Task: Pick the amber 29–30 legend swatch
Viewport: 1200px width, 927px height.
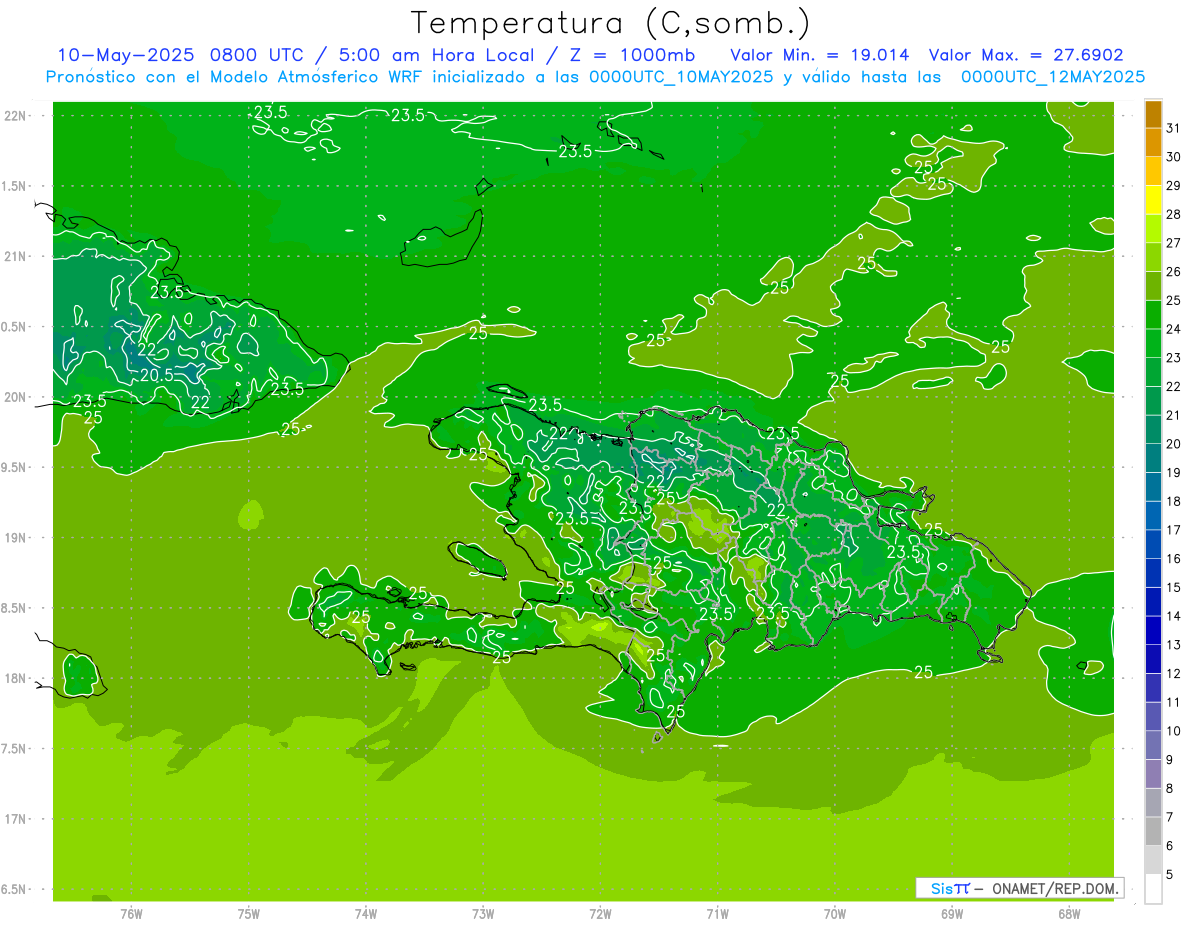Action: (1153, 171)
